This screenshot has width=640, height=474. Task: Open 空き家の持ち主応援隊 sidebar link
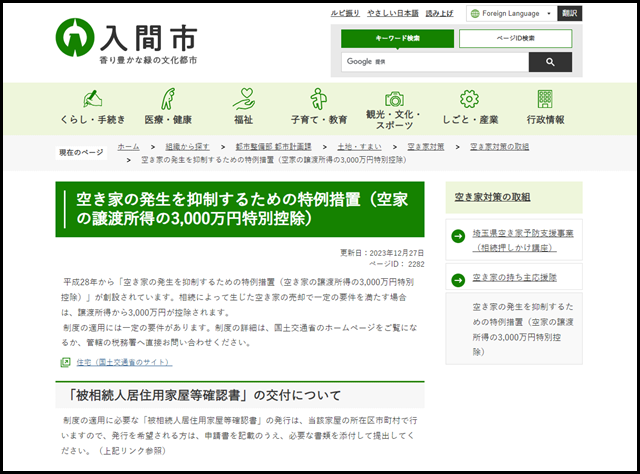[514, 278]
